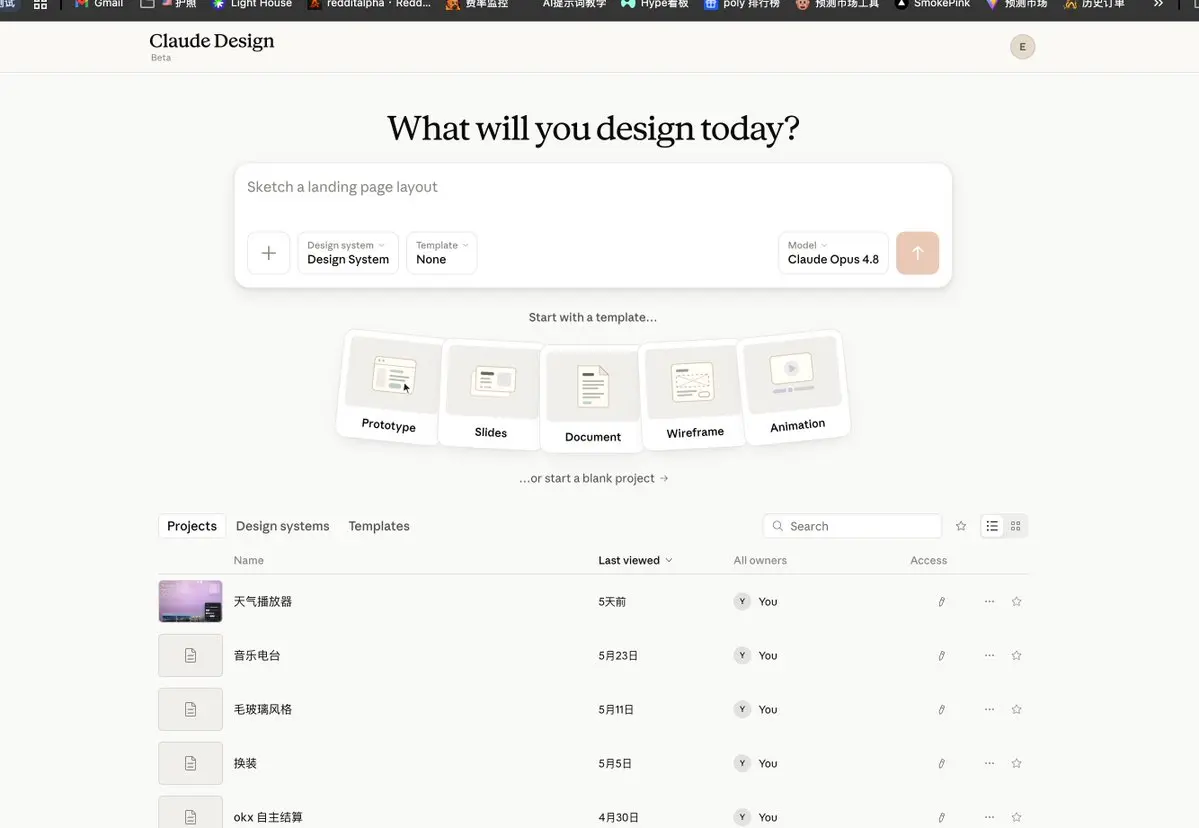Click the 5月23日 date cell
This screenshot has height=828, width=1199.
(618, 655)
